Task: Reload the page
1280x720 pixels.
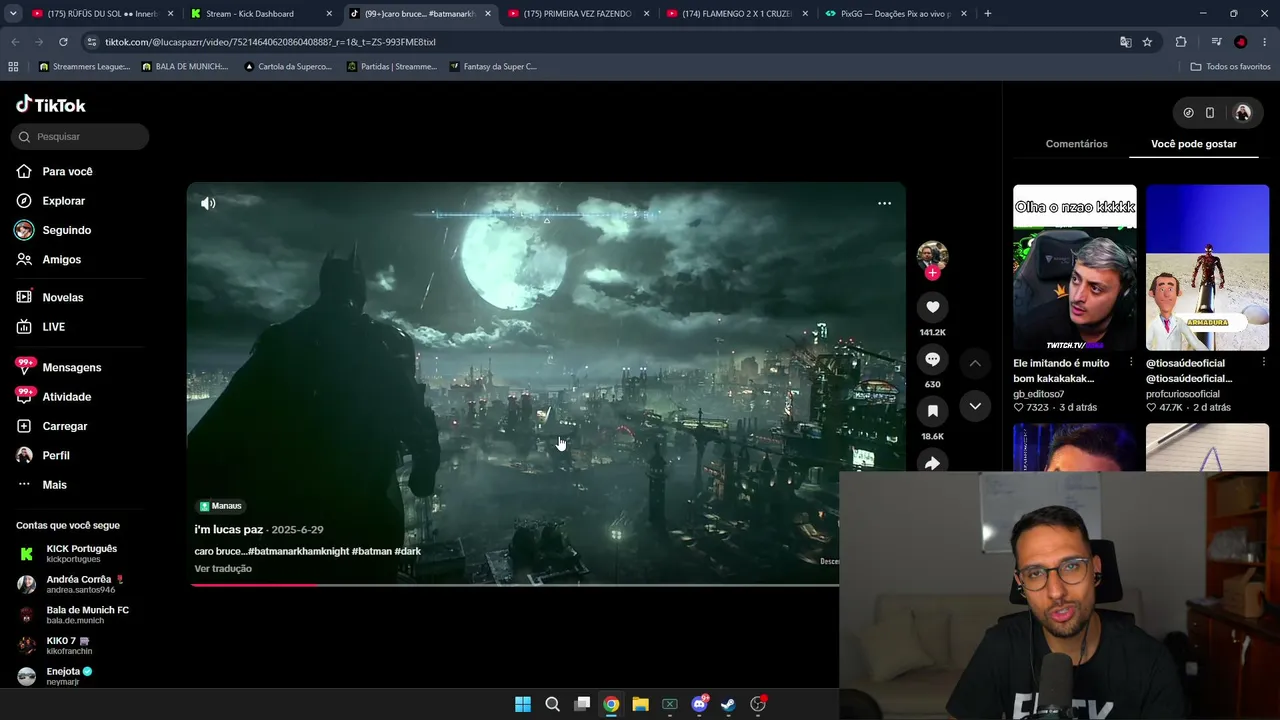Action: click(x=63, y=42)
